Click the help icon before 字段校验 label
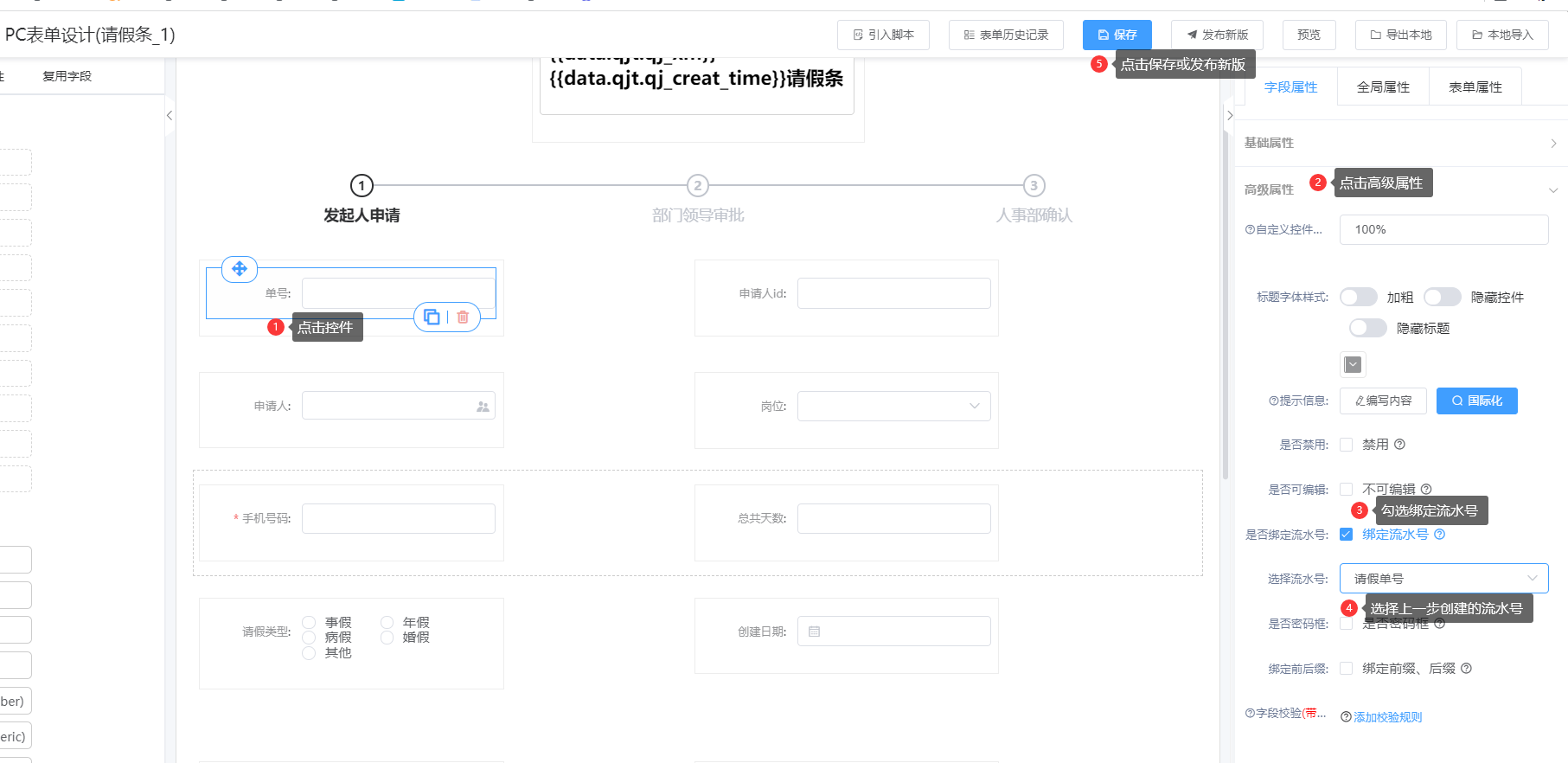 coord(1250,713)
